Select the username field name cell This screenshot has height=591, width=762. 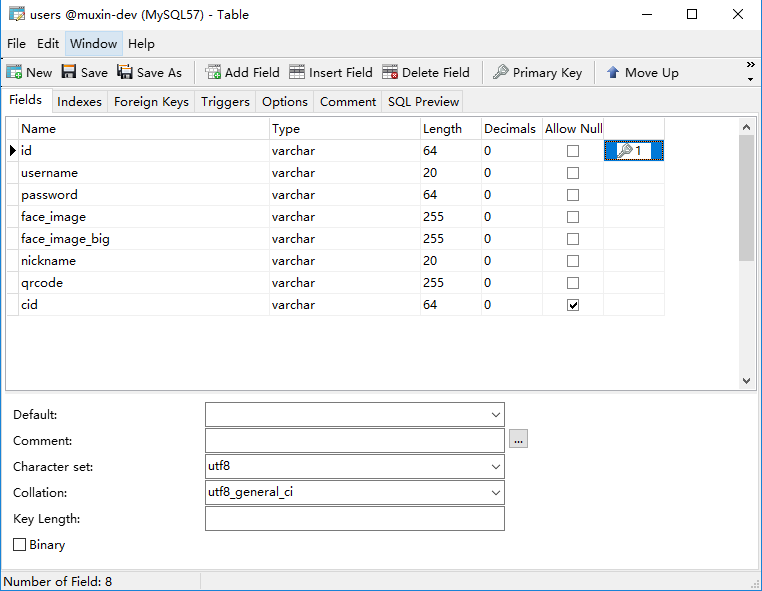(x=144, y=173)
